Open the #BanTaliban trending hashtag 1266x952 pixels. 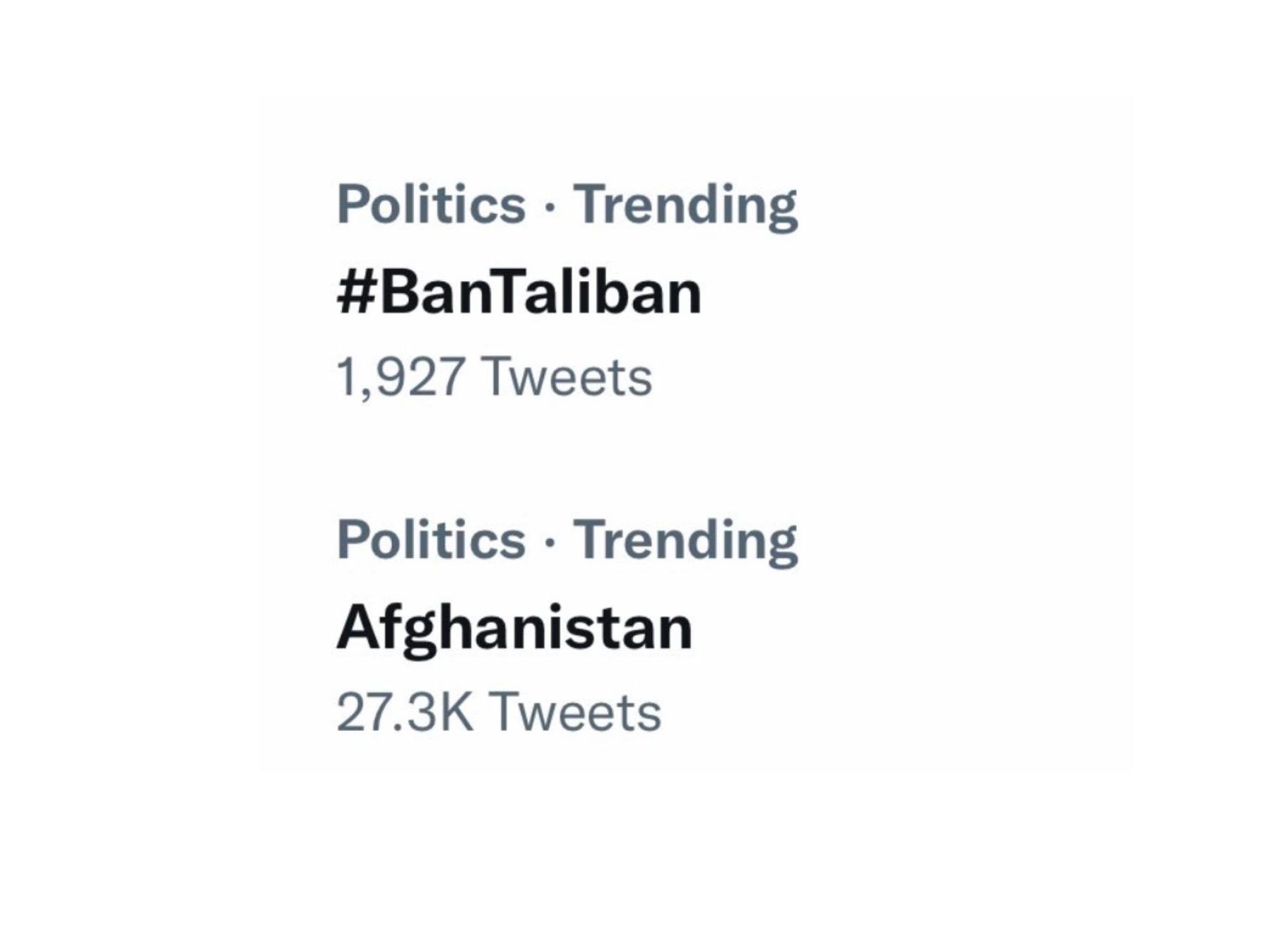pyautogui.click(x=519, y=293)
